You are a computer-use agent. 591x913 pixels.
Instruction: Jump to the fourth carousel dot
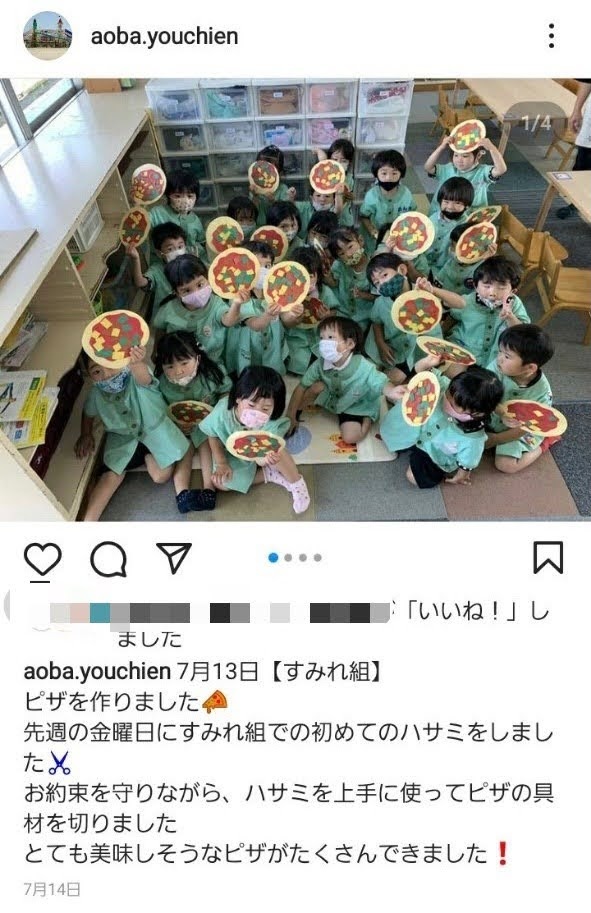(317, 558)
